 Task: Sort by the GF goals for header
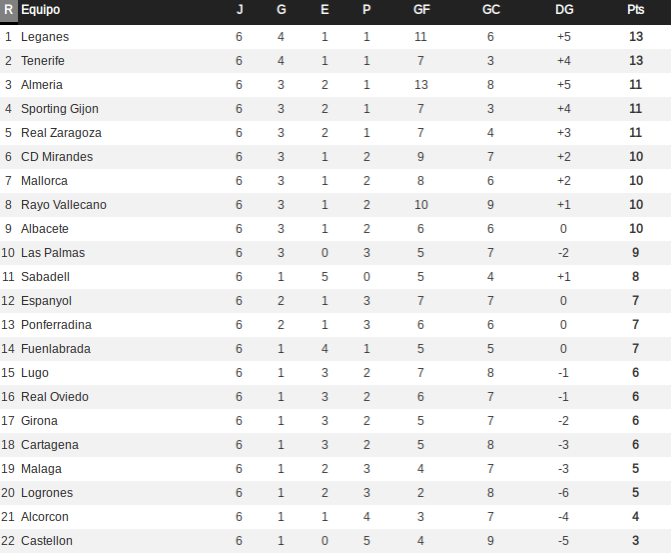coord(421,10)
